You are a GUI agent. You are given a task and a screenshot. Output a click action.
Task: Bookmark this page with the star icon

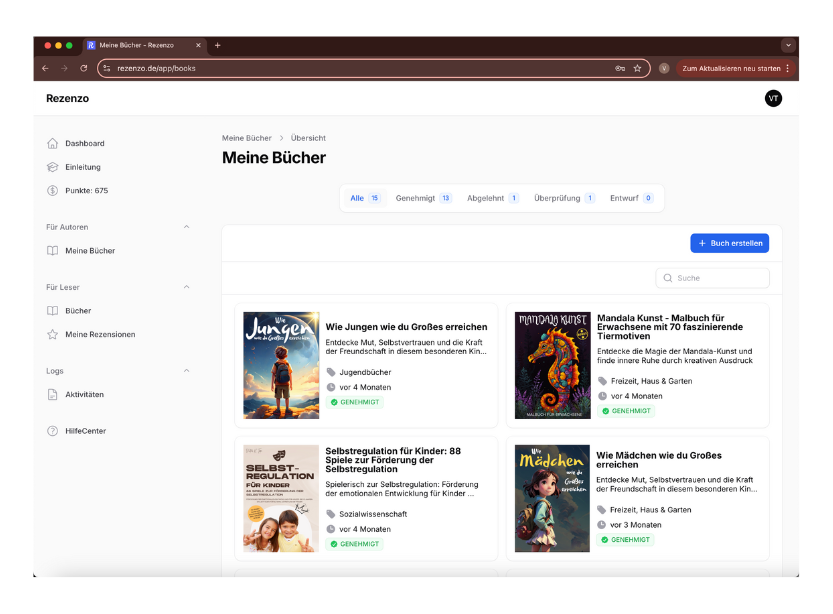coord(637,68)
